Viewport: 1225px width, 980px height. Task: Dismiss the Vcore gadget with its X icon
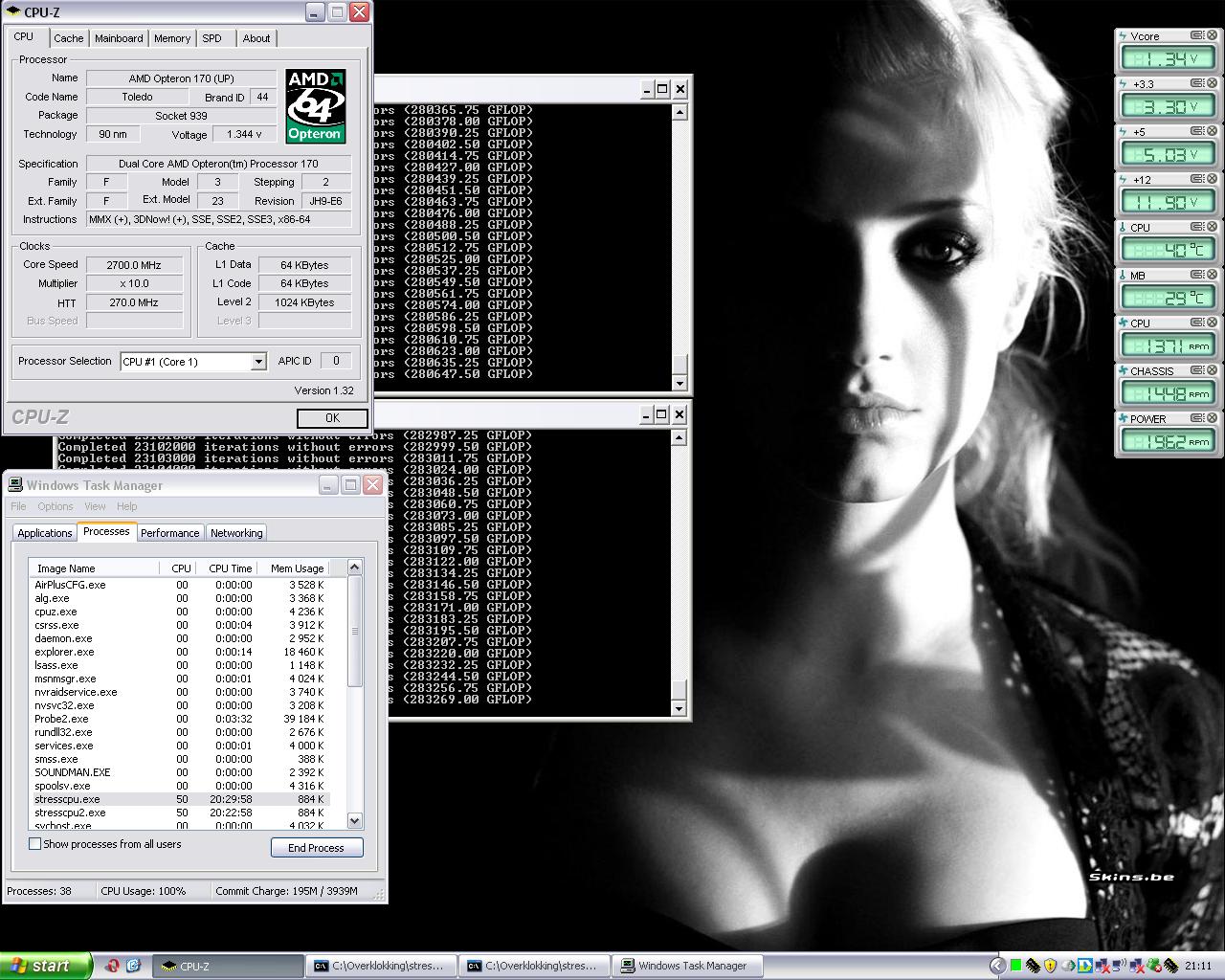tap(1212, 35)
